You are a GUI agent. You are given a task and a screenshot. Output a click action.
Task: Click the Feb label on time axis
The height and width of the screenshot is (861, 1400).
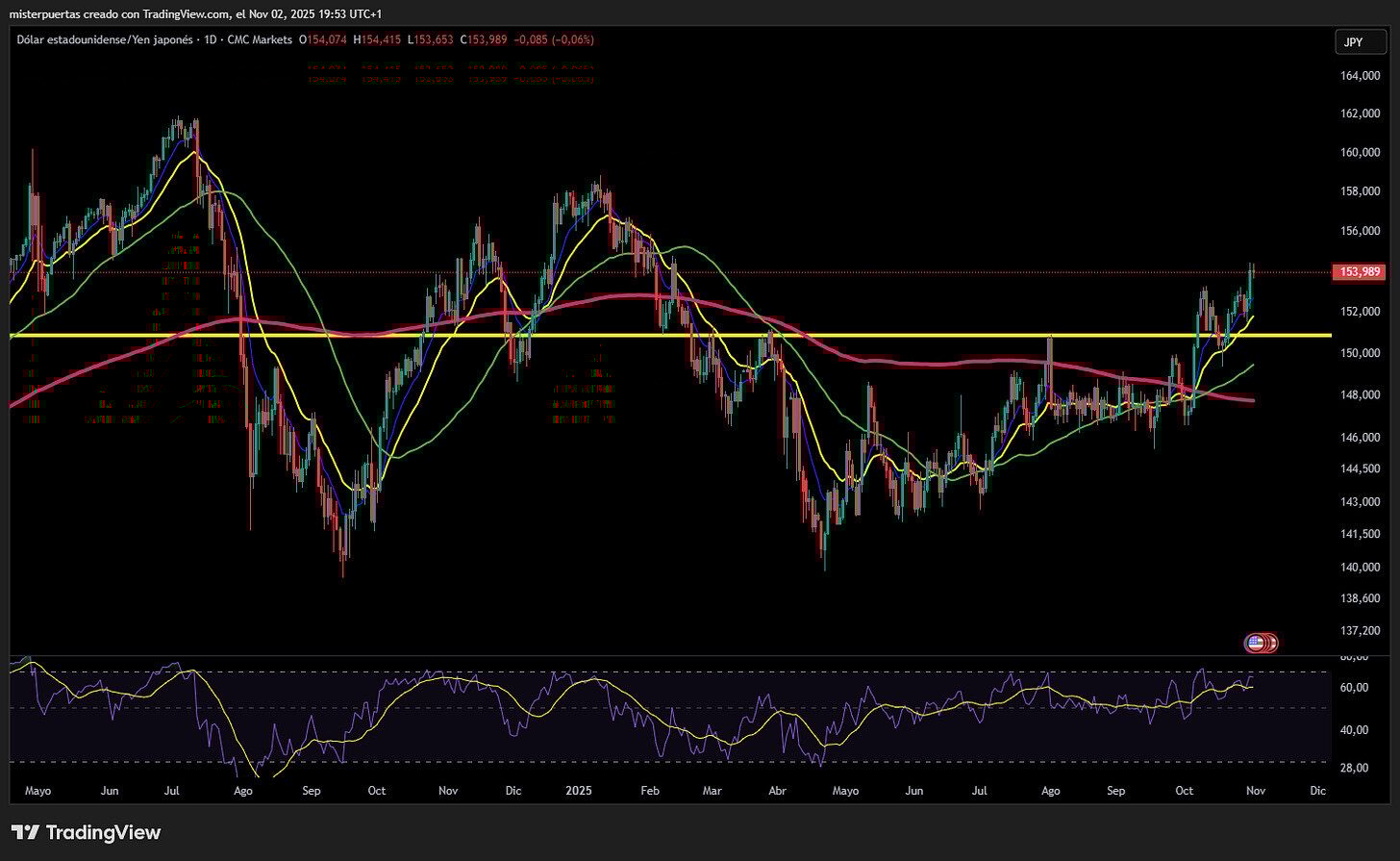(x=650, y=791)
